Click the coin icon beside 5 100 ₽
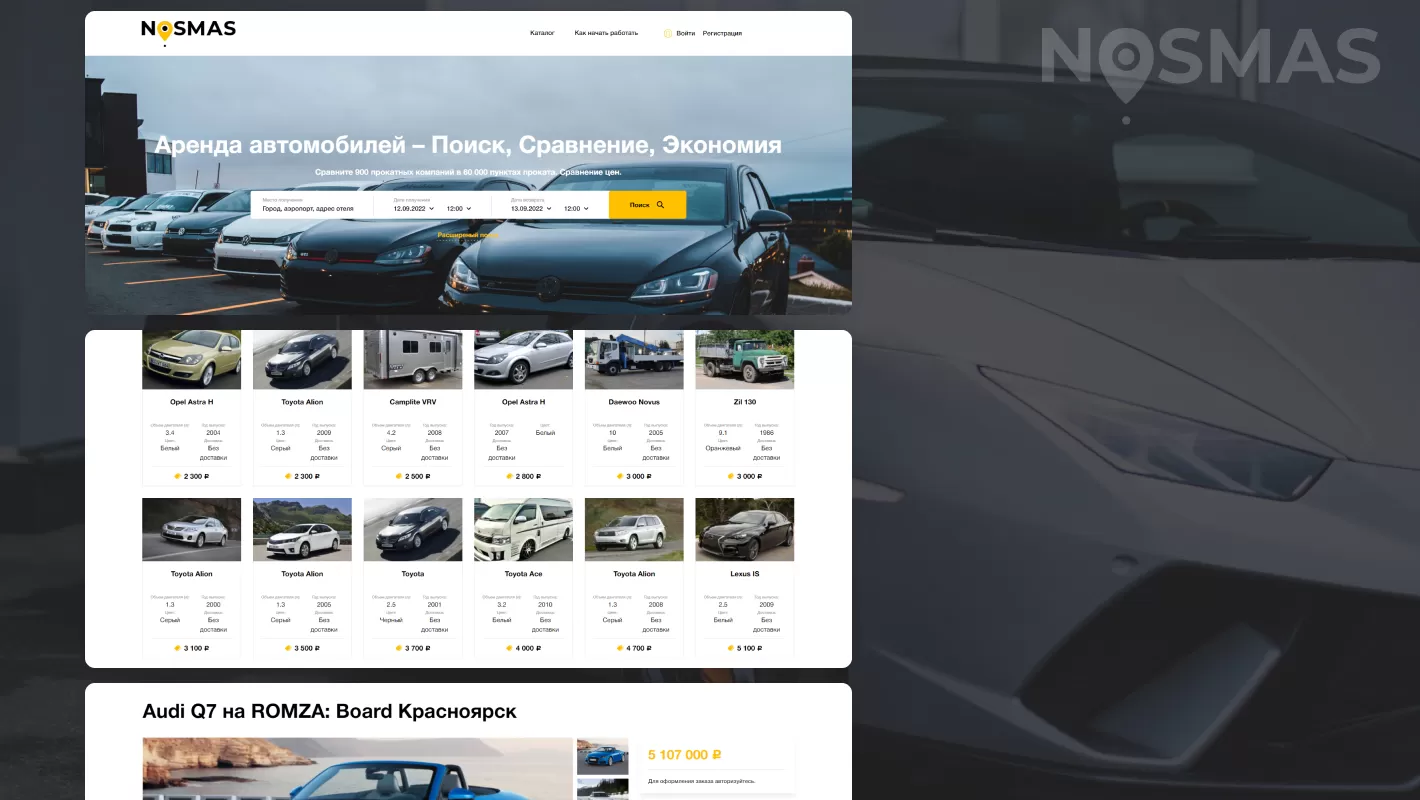Screen dimensions: 1420x800 (731, 648)
